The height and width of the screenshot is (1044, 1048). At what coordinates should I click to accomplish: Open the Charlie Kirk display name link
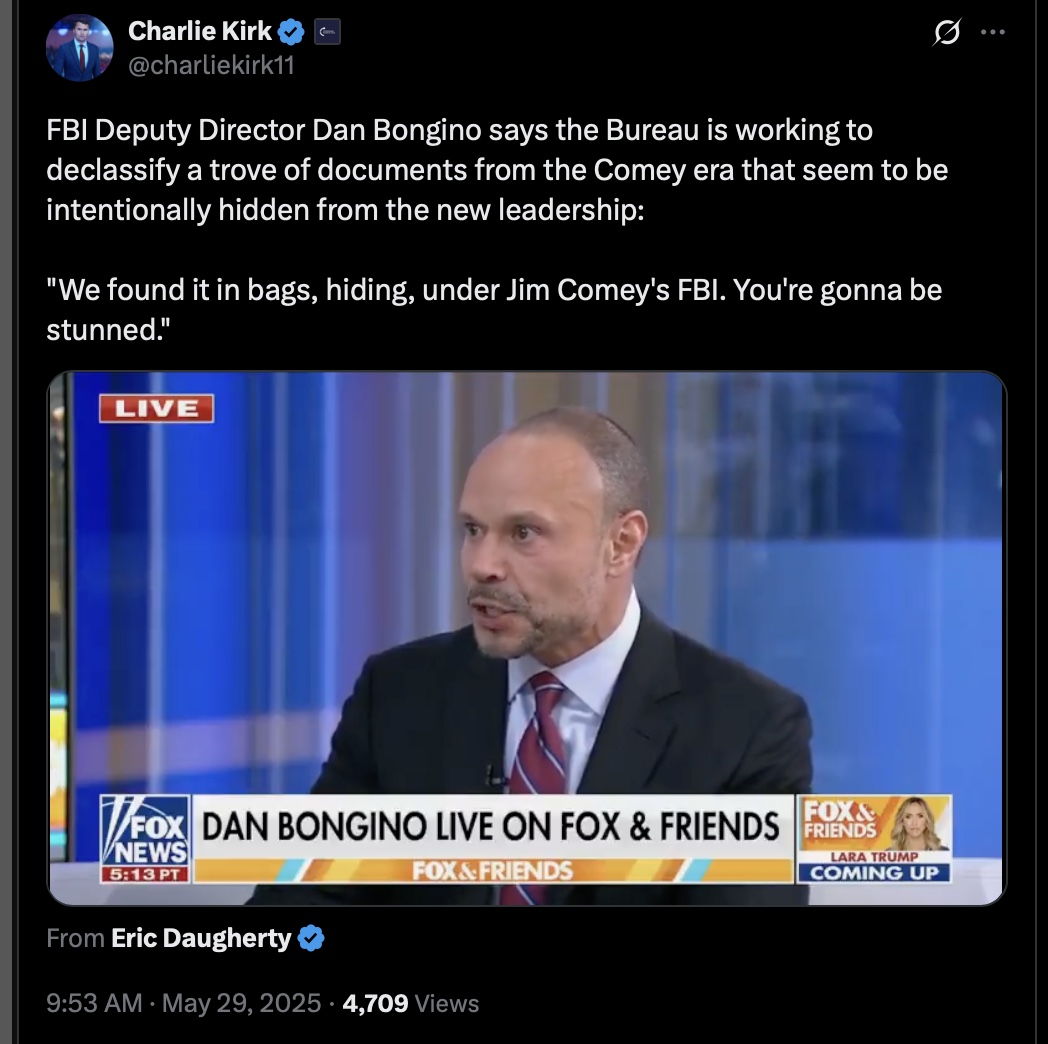199,31
